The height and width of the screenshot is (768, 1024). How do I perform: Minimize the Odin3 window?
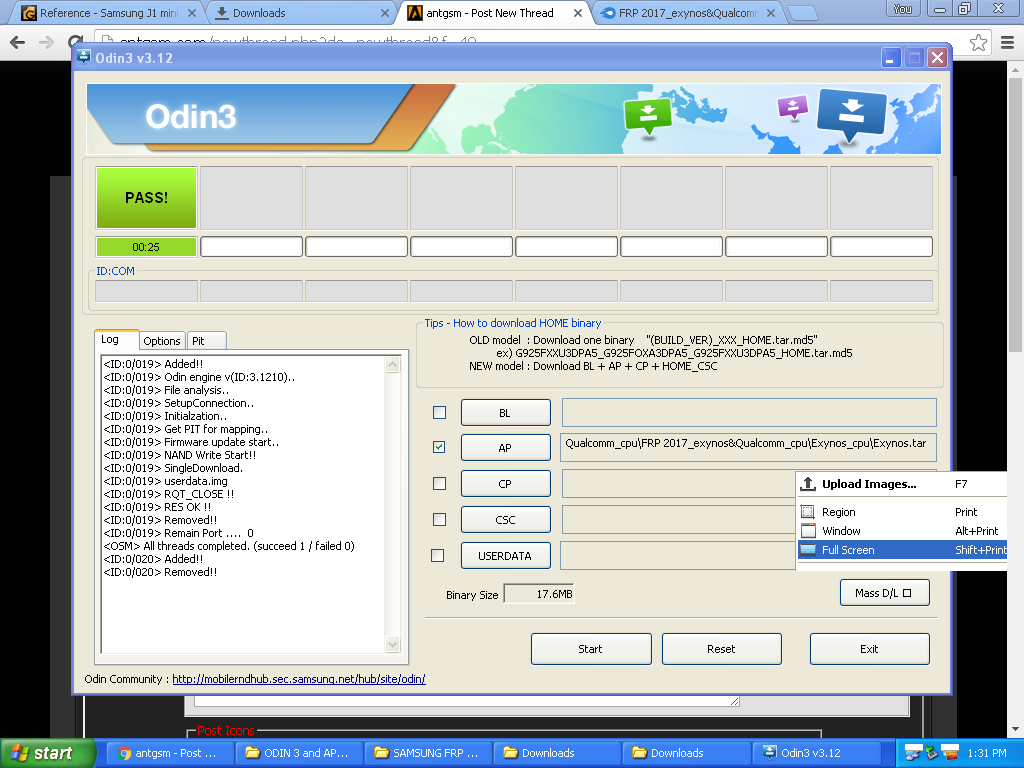tap(890, 57)
